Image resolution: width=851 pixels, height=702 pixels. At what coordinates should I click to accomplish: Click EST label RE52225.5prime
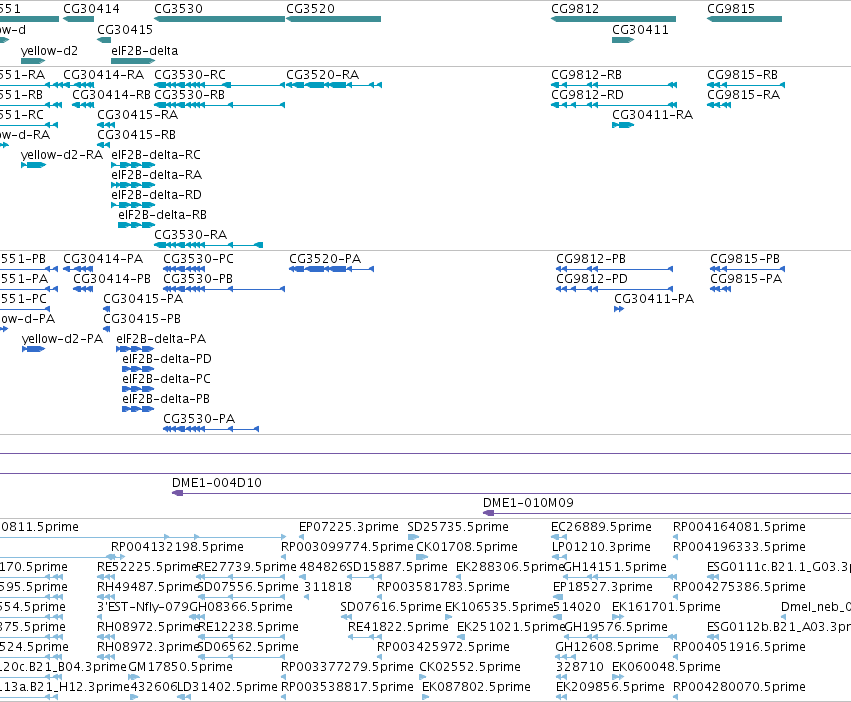[x=147, y=567]
